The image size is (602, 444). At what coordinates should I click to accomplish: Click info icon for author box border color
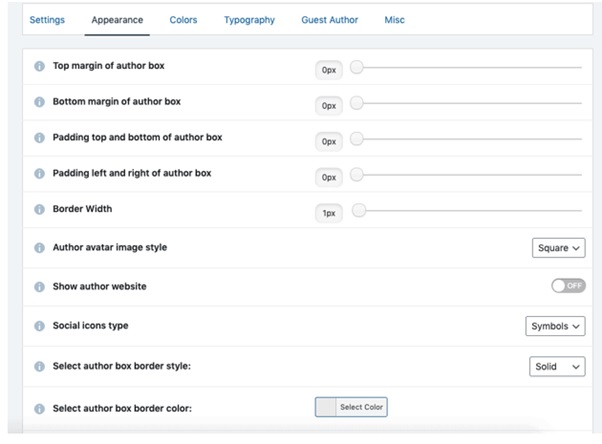40,409
